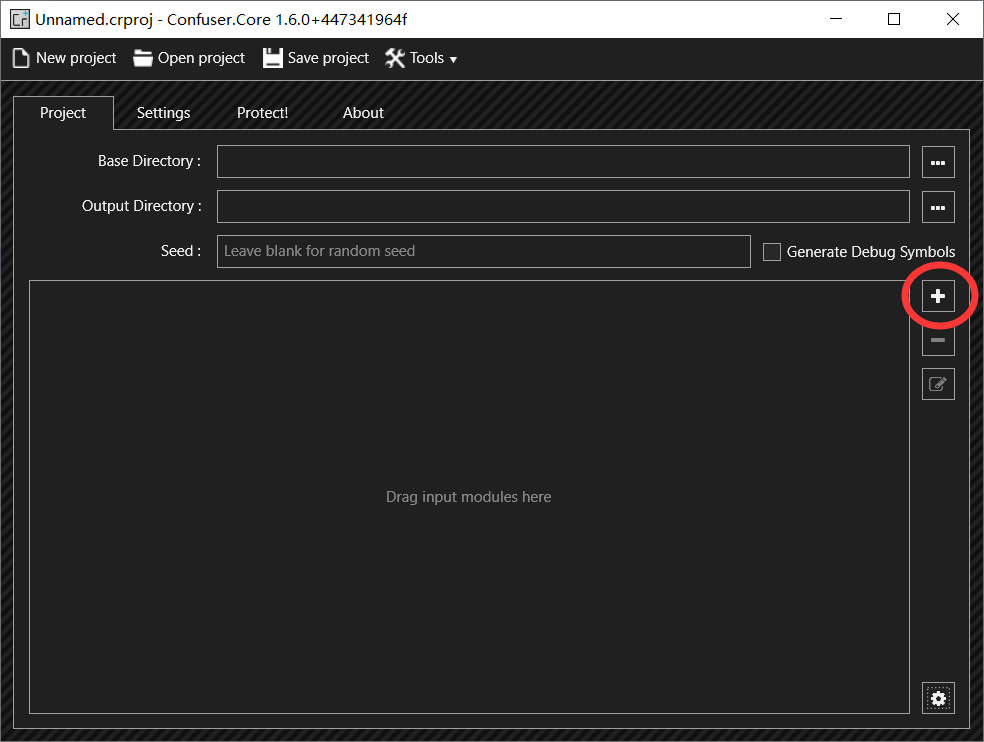Expand the Tools dropdown menu
This screenshot has height=742, width=984.
click(420, 58)
